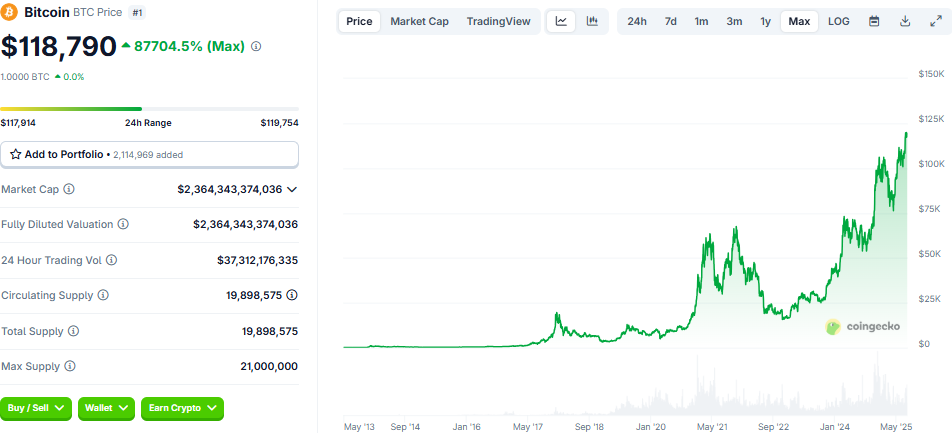Select the 24h time range

point(637,21)
